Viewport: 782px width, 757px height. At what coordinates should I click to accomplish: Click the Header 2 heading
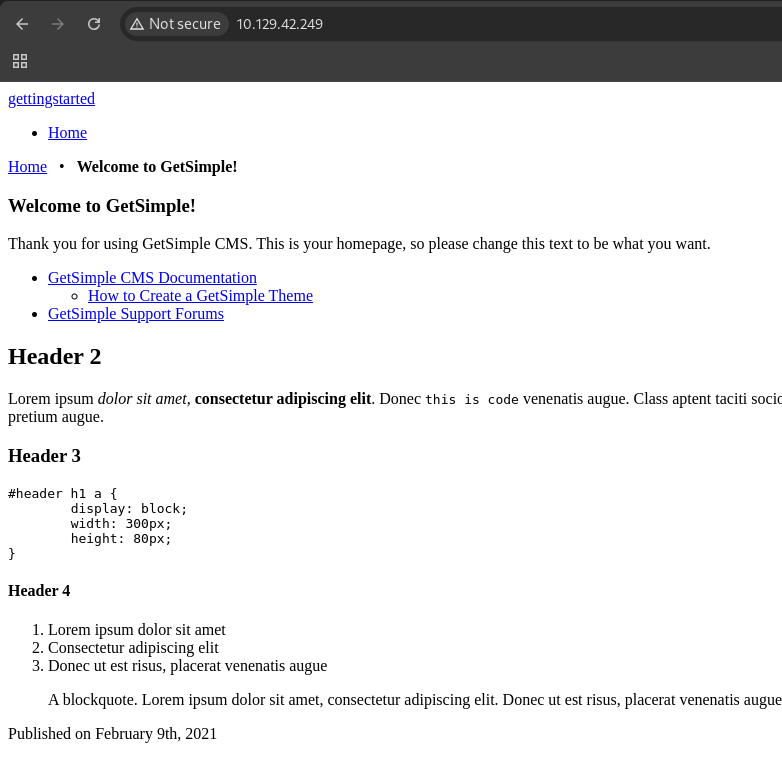pos(54,357)
